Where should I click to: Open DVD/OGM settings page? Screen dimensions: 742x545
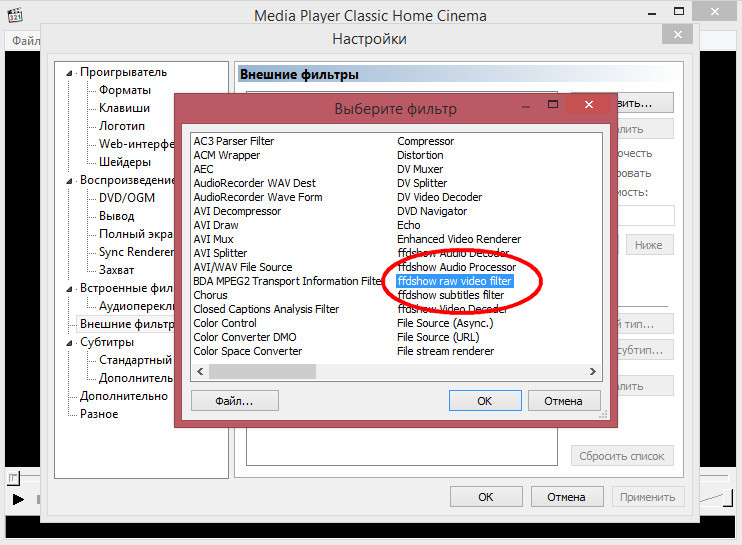click(127, 198)
